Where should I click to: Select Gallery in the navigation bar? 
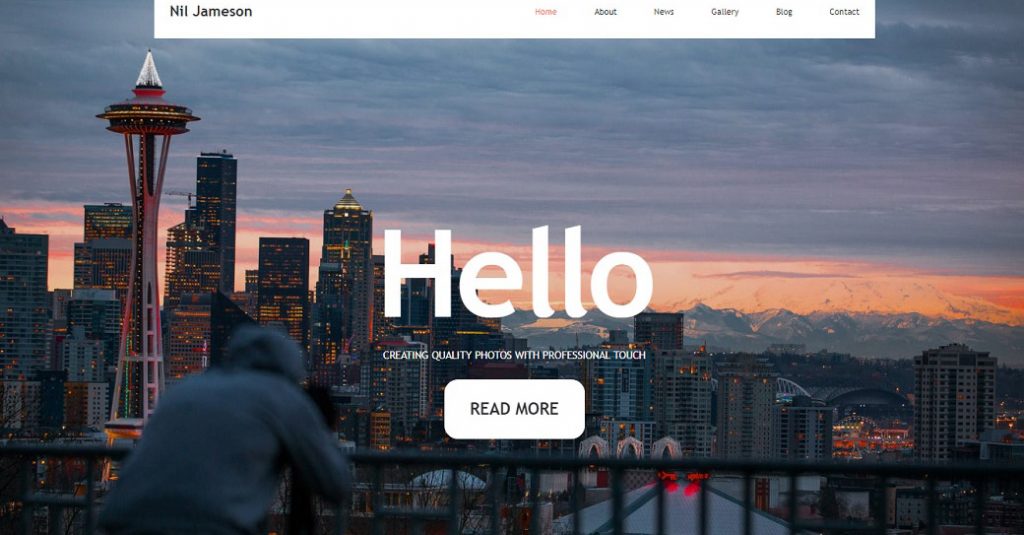tap(725, 12)
